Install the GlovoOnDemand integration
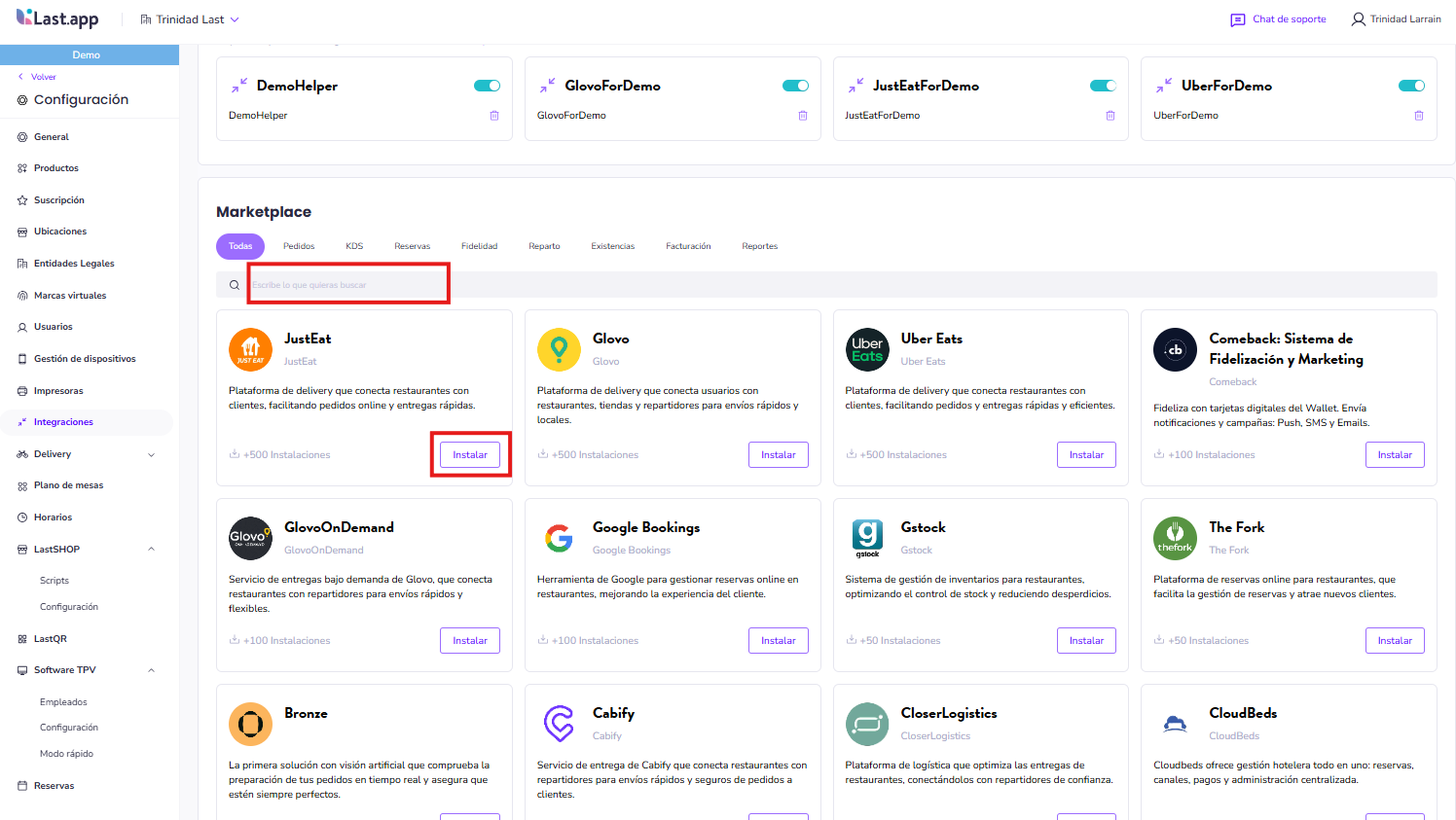1456x820 pixels. pos(470,640)
